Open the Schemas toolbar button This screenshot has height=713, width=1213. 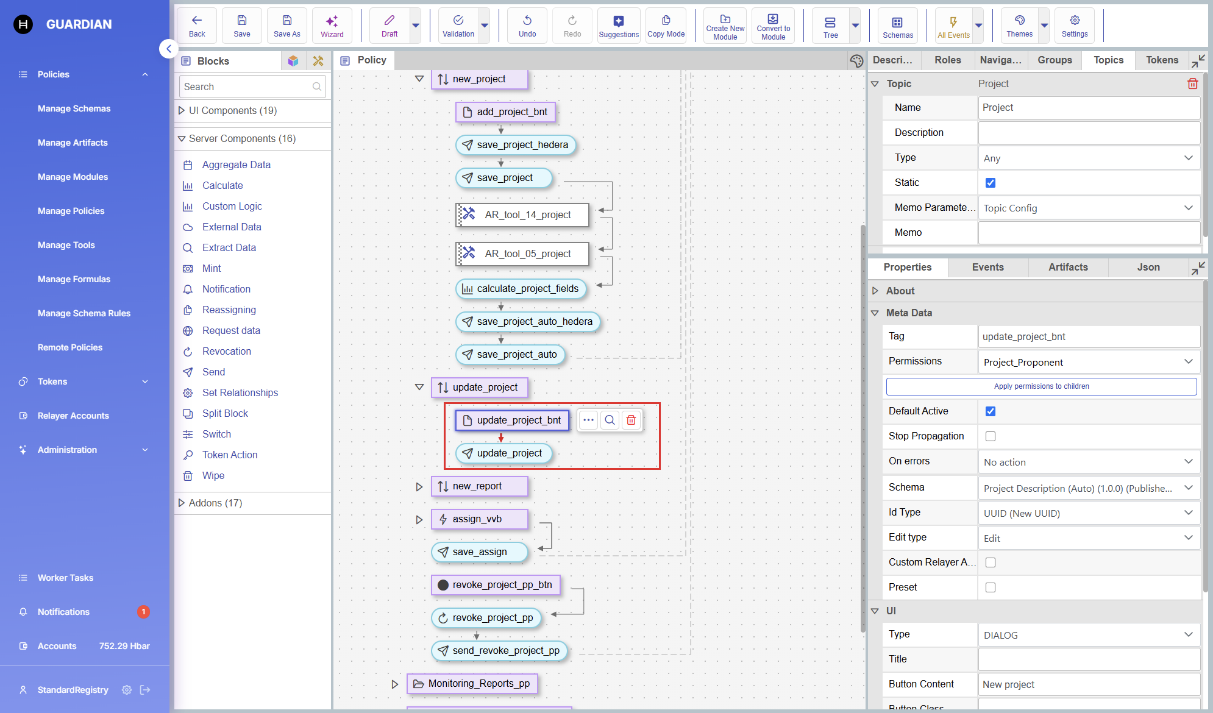pyautogui.click(x=897, y=24)
